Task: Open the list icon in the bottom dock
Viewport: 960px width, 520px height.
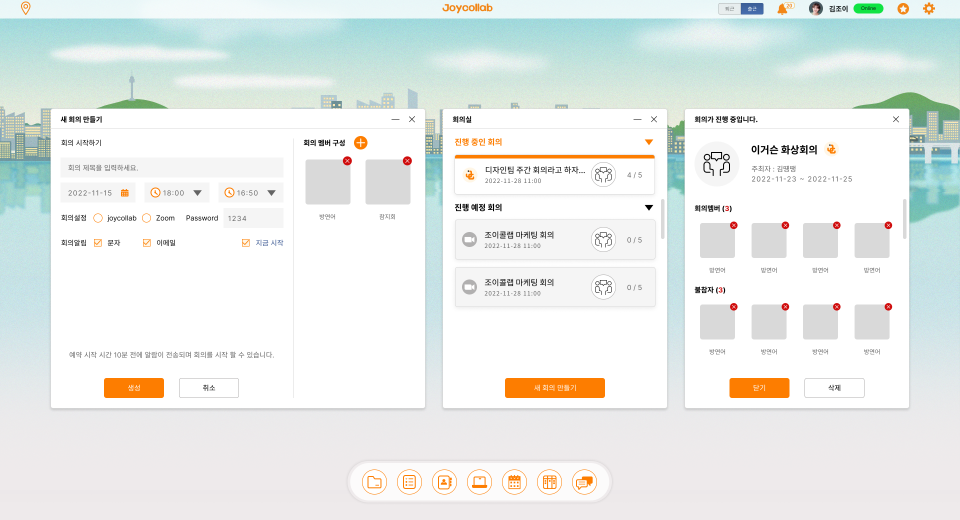Action: [x=409, y=482]
